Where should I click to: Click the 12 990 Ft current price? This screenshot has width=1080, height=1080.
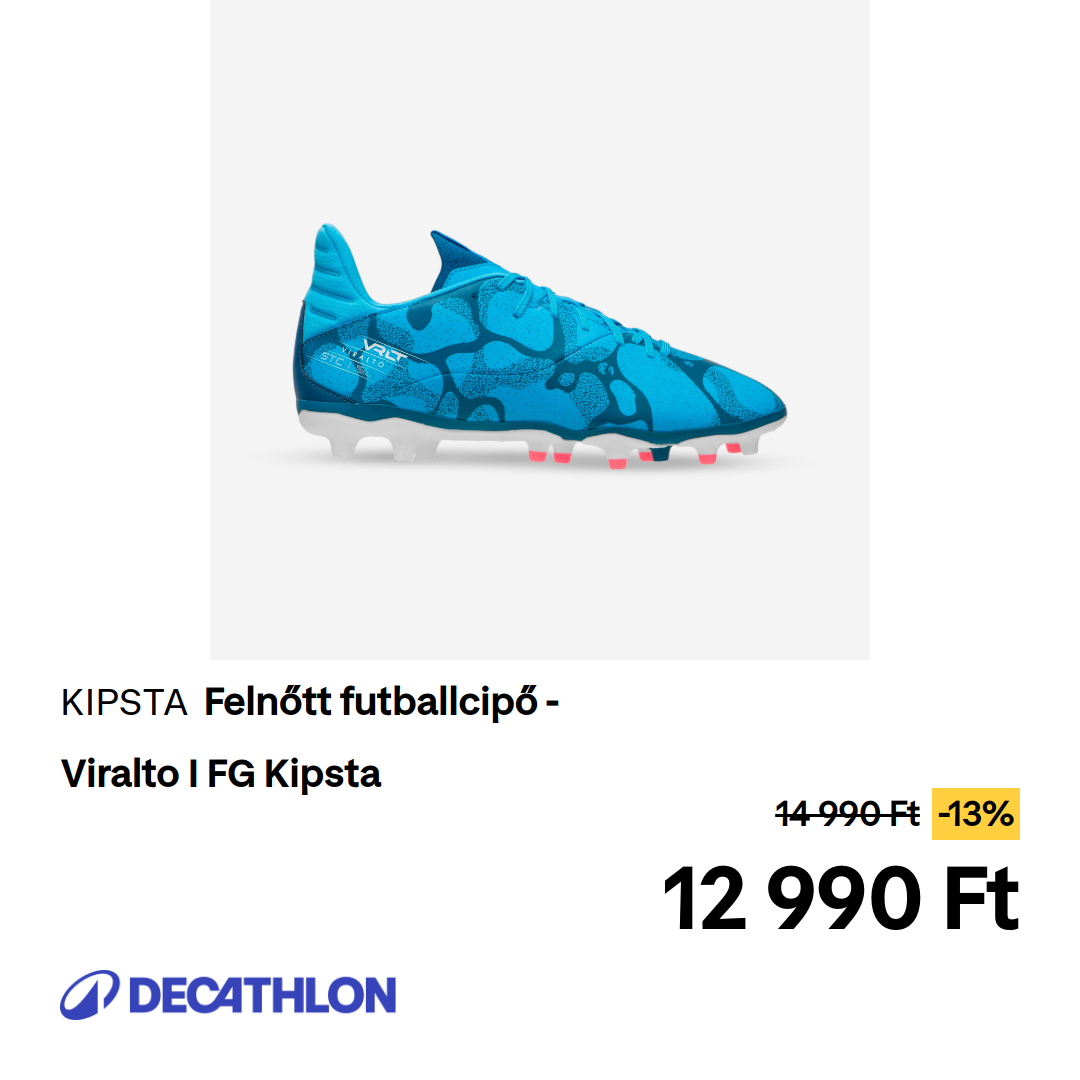tap(840, 899)
